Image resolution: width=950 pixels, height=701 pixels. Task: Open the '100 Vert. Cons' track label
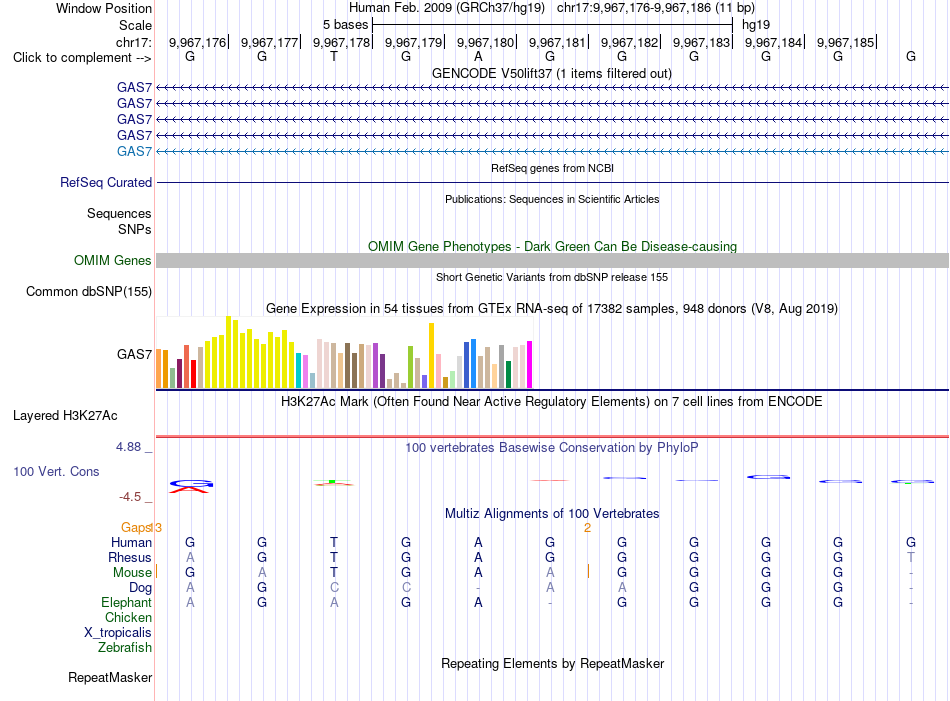click(56, 471)
